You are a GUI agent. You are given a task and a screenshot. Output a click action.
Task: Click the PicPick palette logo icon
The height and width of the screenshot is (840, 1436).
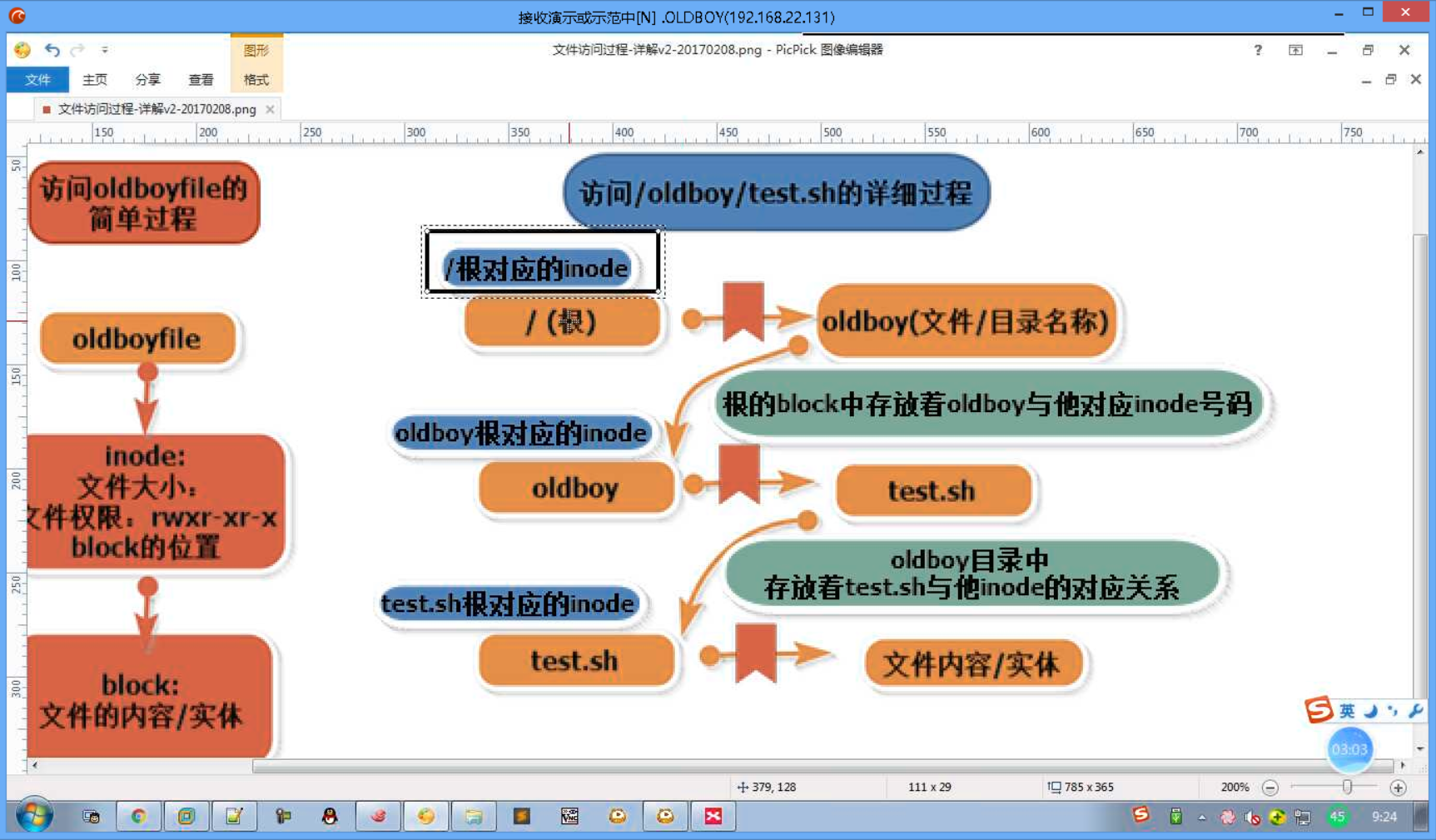[22, 50]
